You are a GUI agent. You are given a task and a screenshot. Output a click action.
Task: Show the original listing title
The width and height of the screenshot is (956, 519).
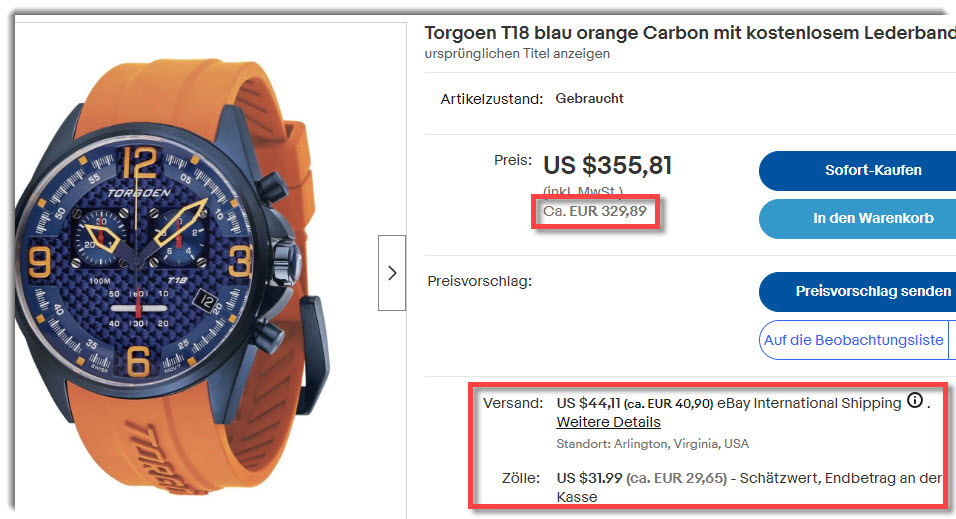(517, 54)
